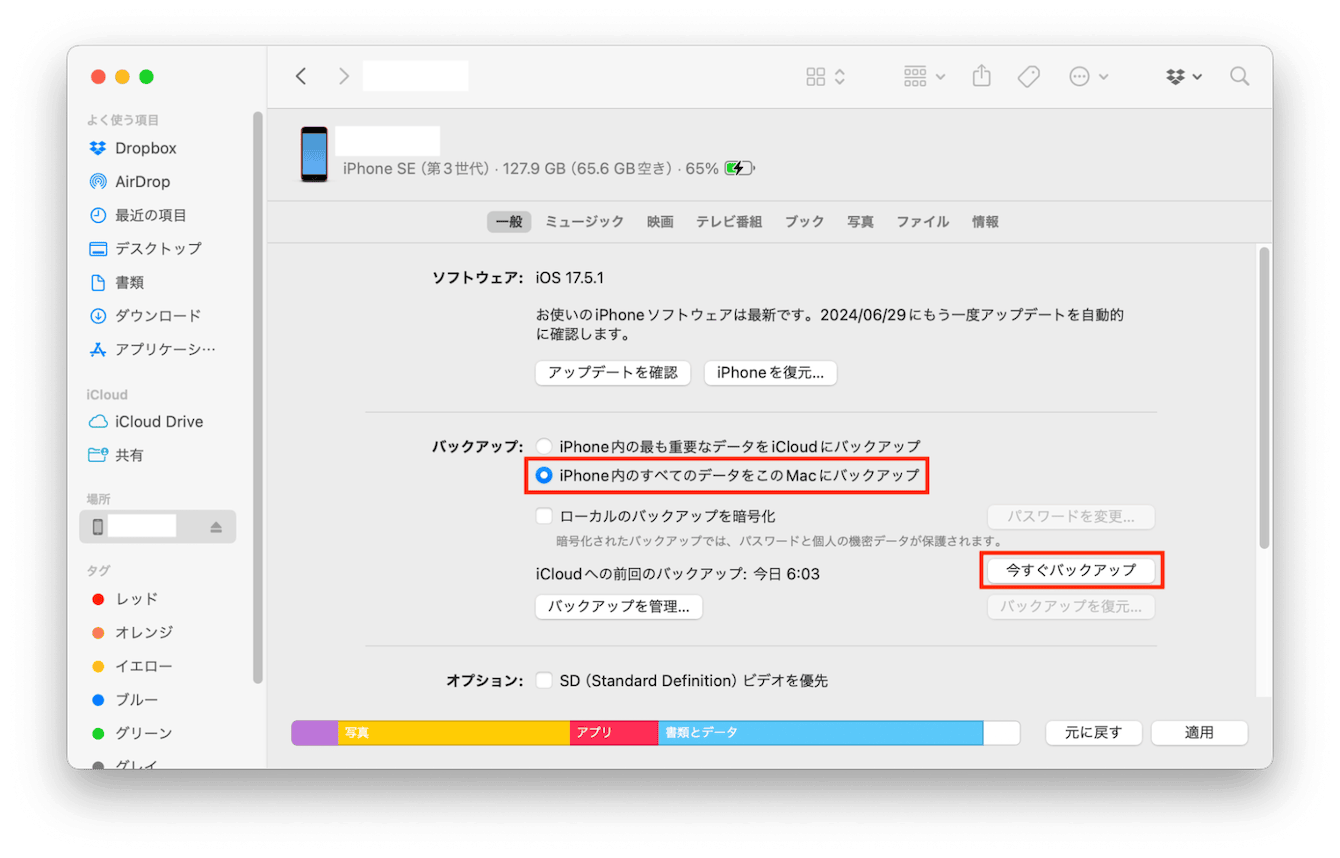Screen dimensions: 1340x858
Task: Click 元に戻す button
Action: 1094,733
